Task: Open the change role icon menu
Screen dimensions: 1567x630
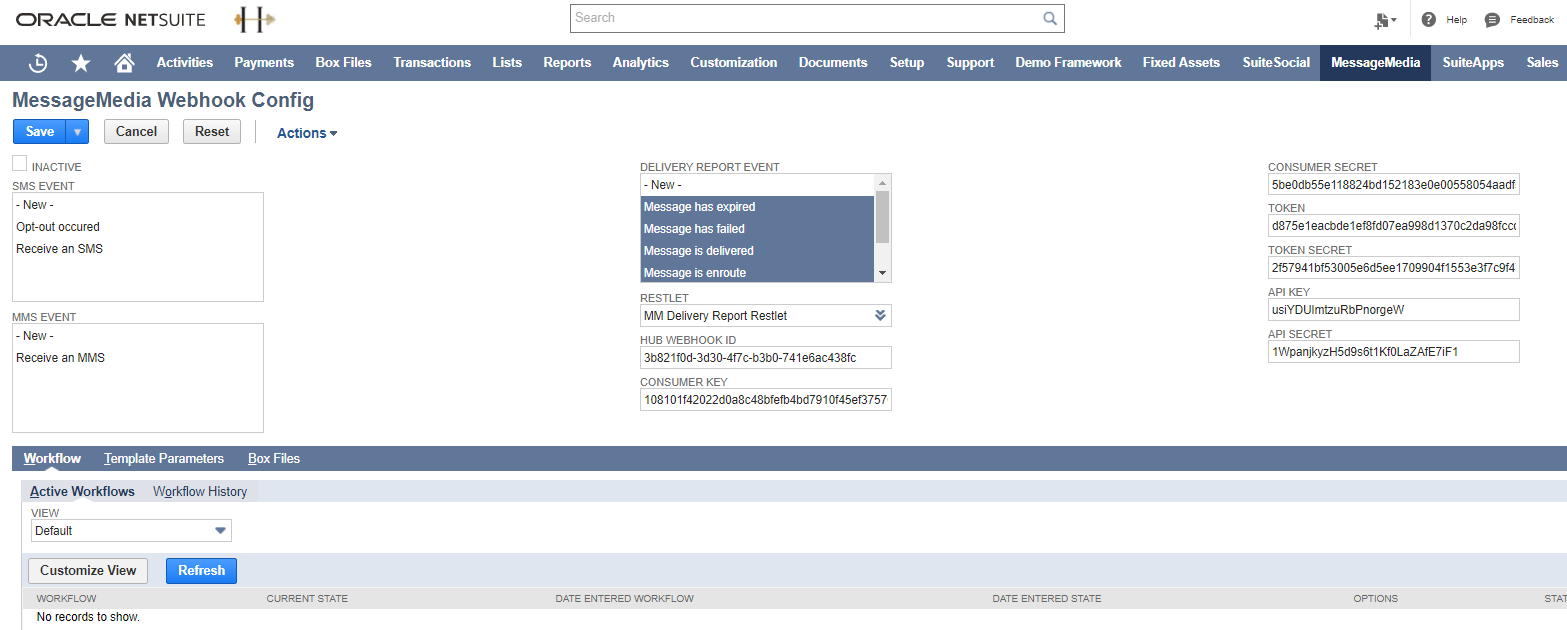Action: 1385,20
